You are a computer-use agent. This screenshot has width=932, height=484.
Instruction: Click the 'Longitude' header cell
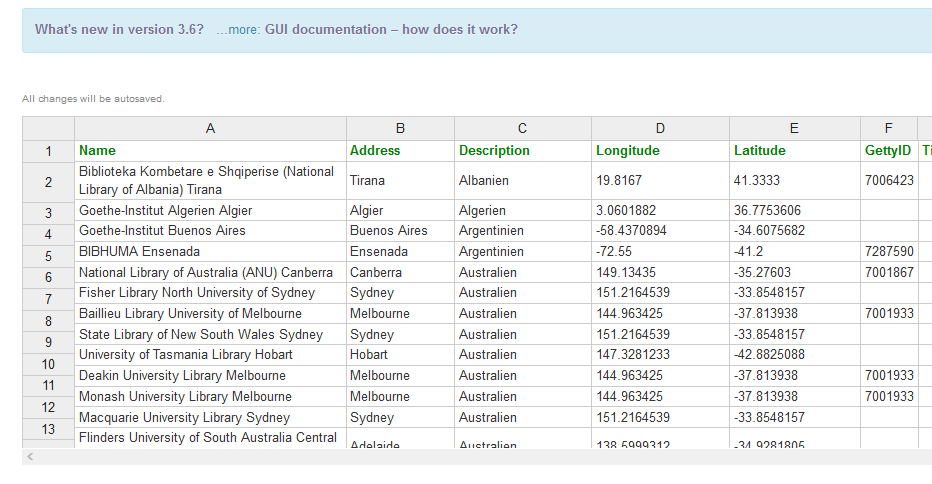click(660, 151)
